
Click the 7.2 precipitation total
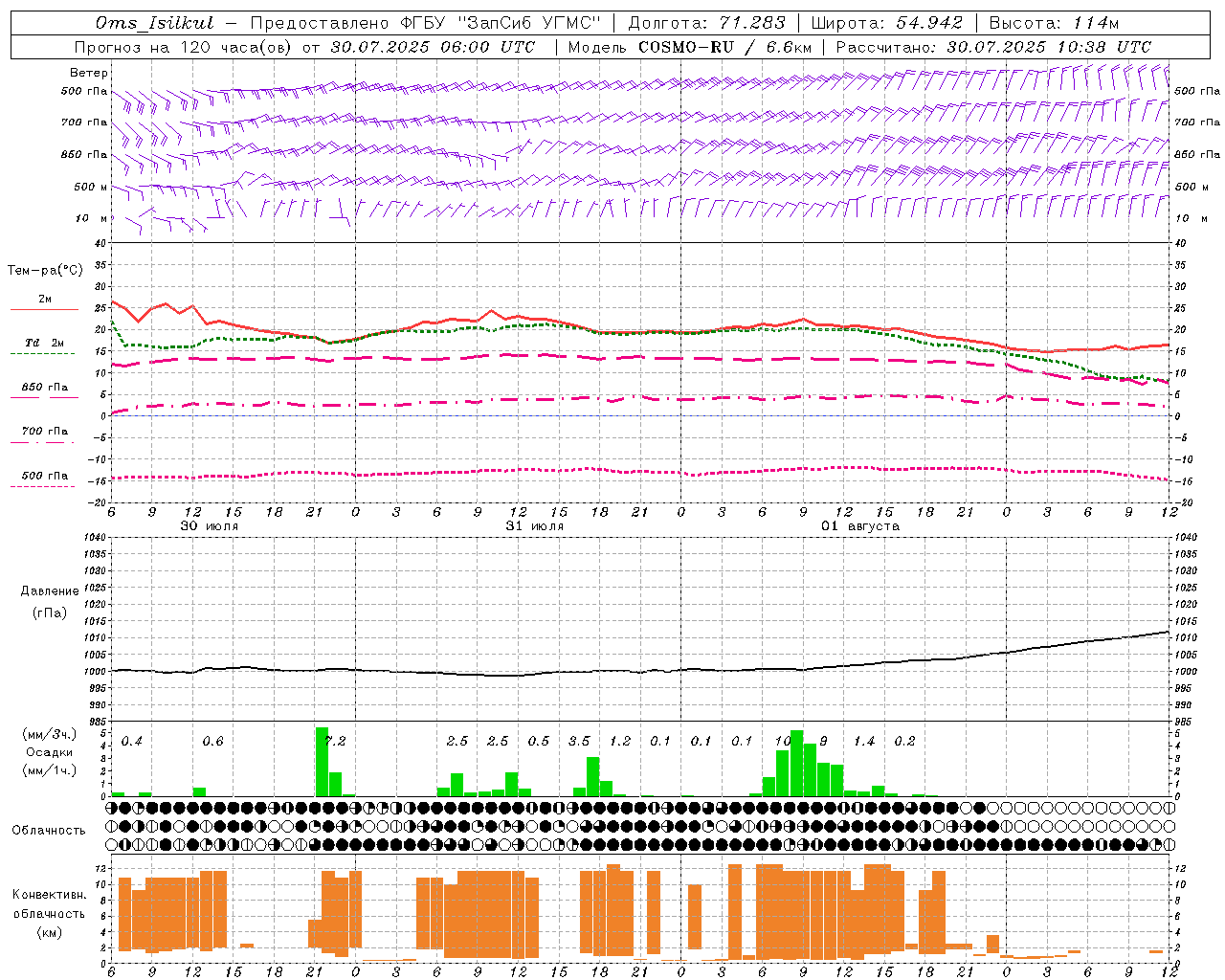pos(336,741)
